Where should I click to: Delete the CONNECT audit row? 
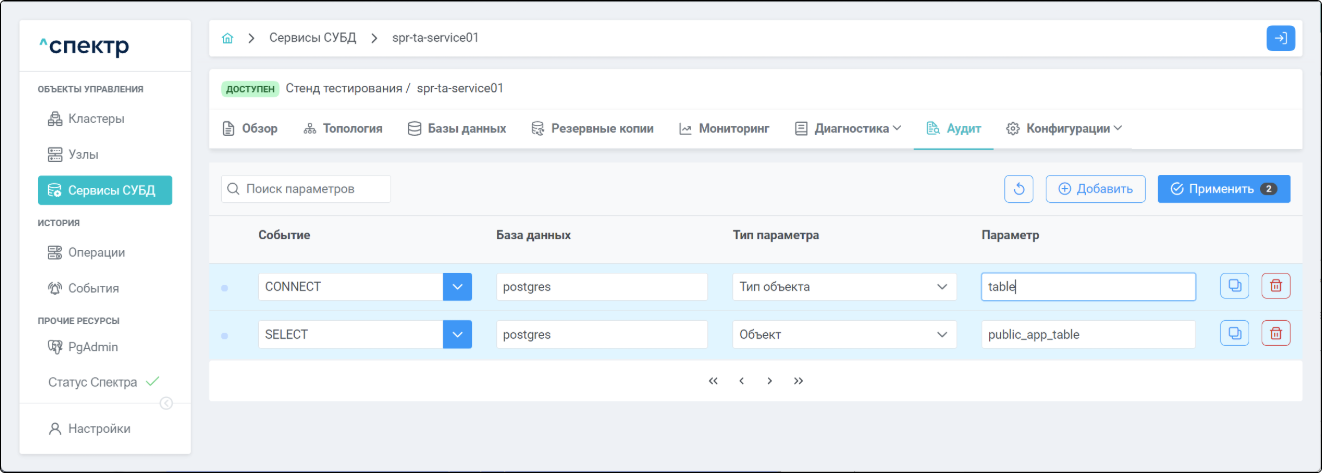(x=1275, y=286)
